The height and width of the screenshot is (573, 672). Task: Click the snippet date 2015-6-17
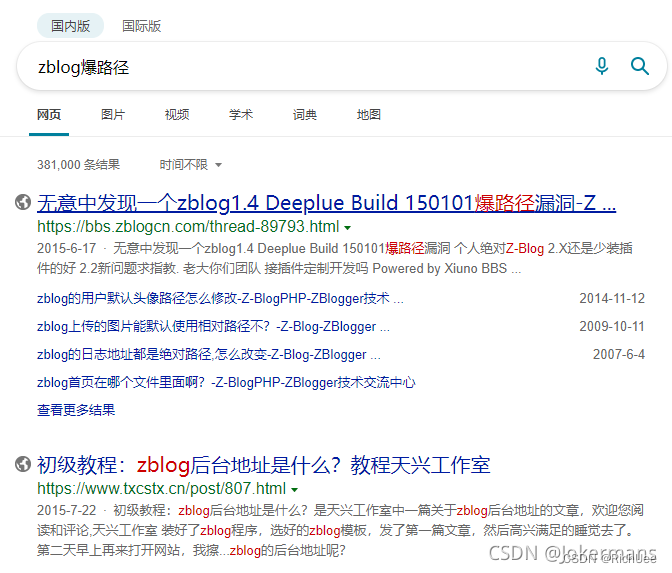pos(66,248)
